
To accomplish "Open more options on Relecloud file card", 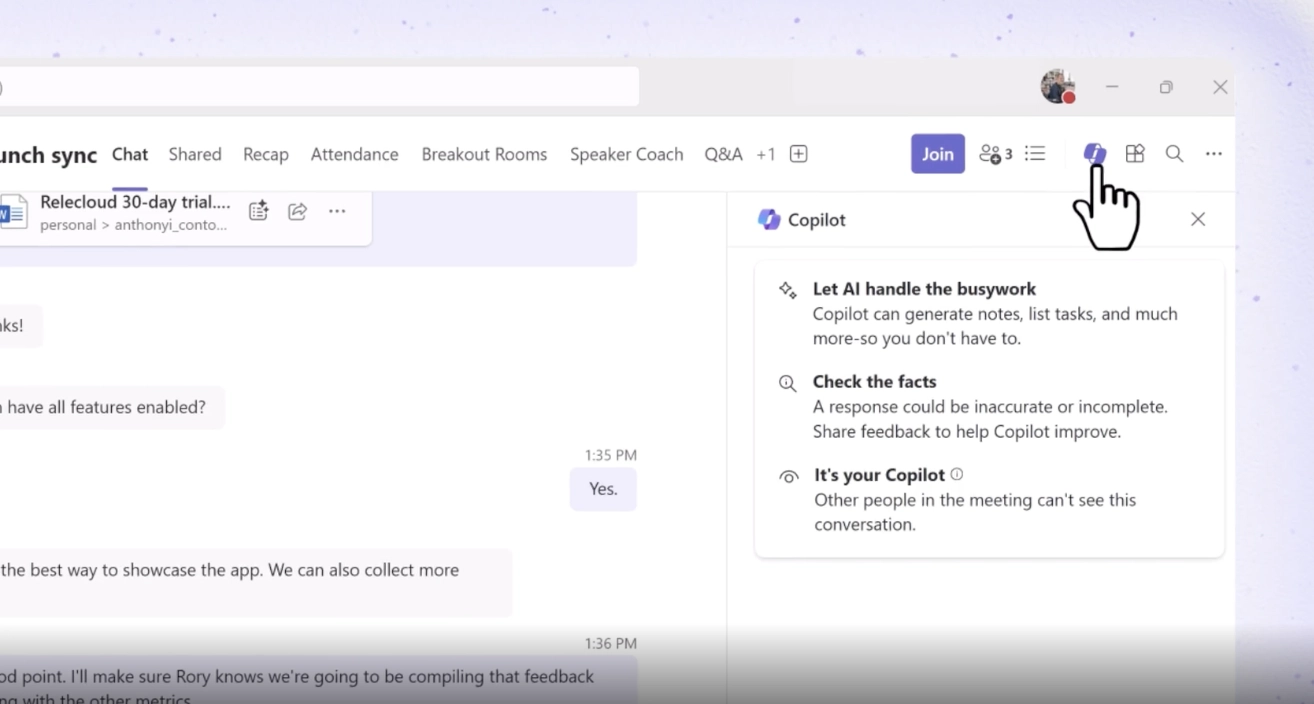I will click(337, 211).
